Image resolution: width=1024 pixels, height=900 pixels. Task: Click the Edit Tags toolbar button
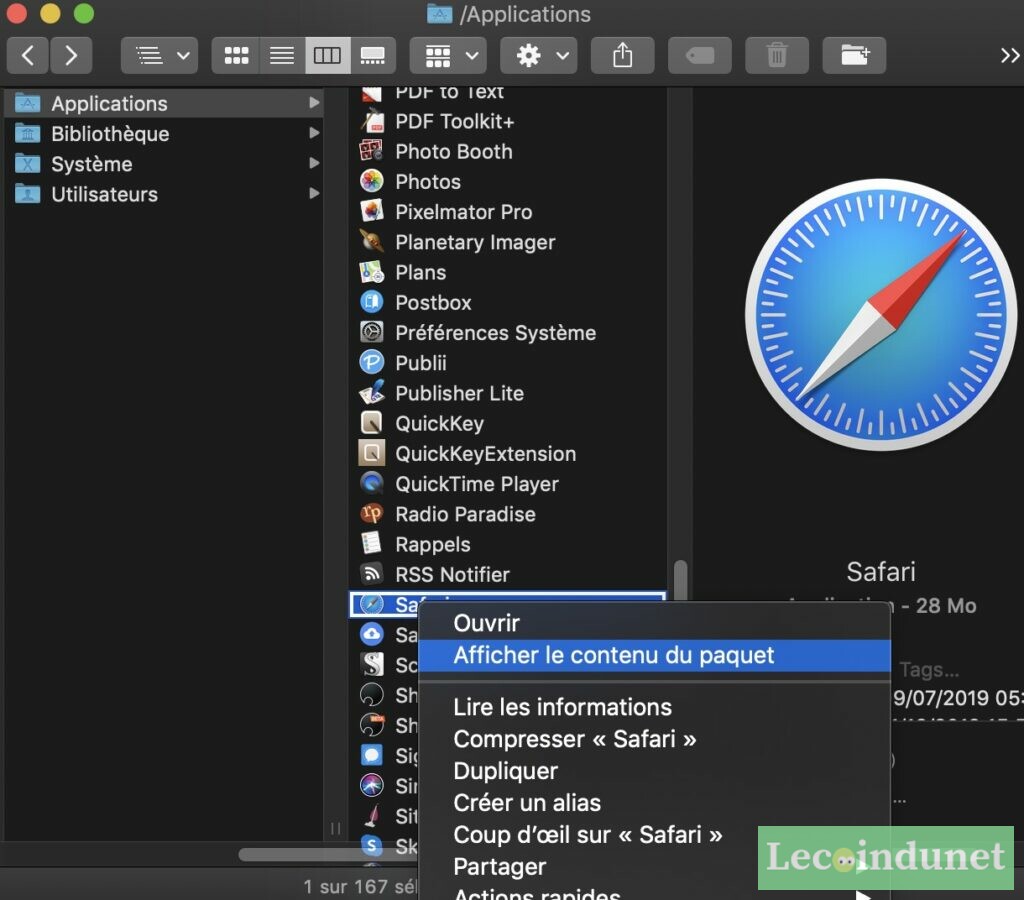[699, 56]
